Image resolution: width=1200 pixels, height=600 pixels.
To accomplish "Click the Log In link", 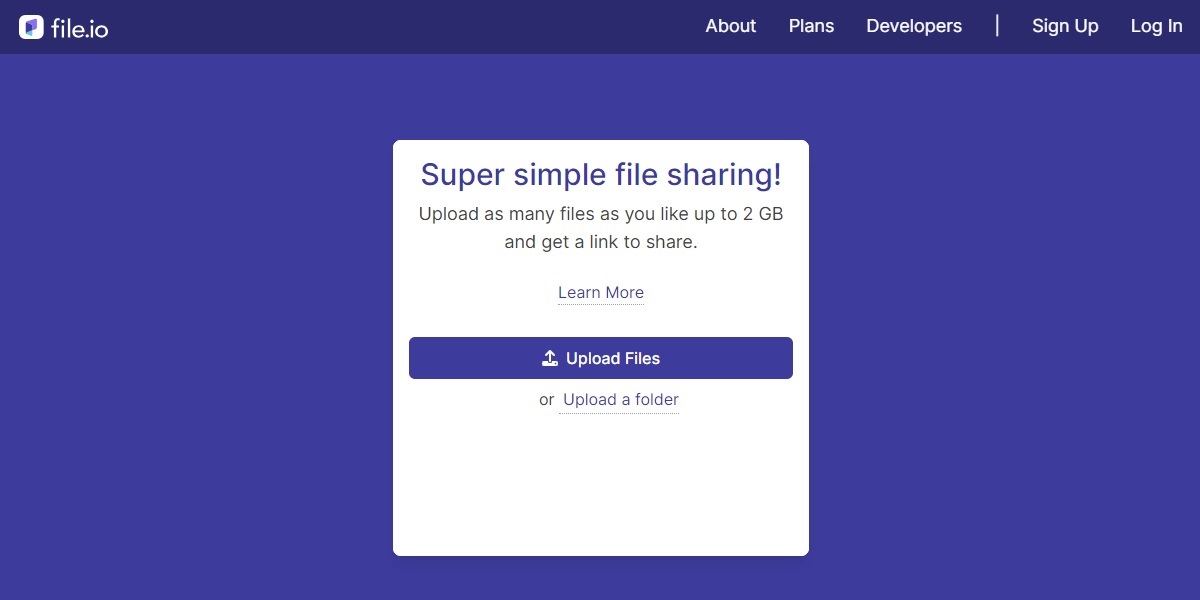I will [1156, 27].
